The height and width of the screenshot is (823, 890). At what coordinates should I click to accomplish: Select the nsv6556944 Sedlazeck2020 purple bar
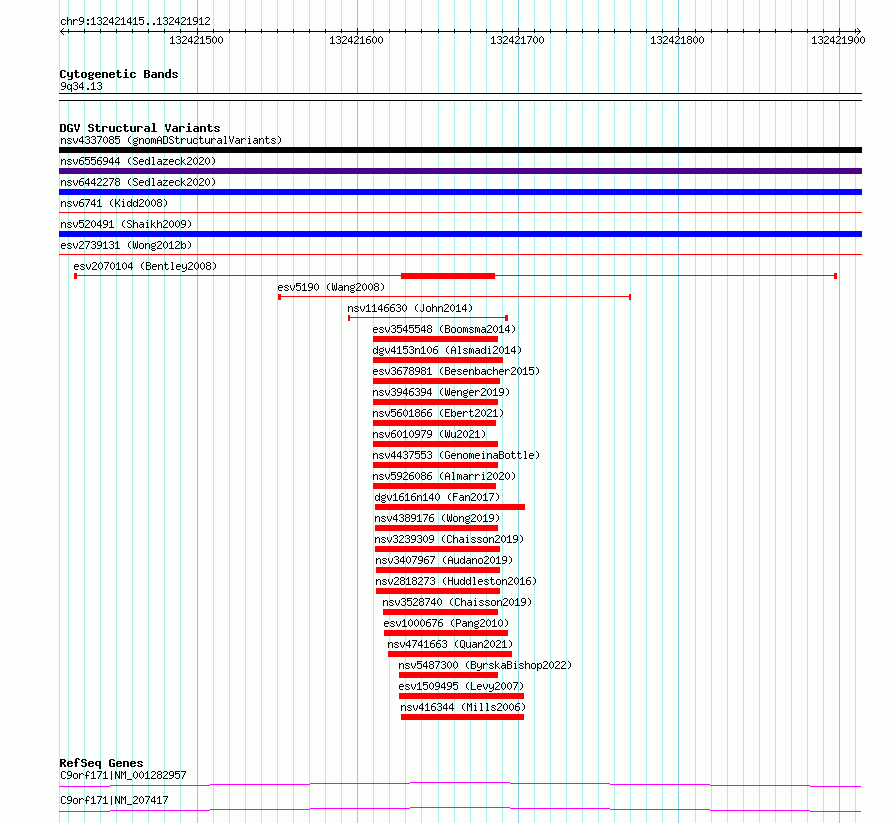pos(460,171)
